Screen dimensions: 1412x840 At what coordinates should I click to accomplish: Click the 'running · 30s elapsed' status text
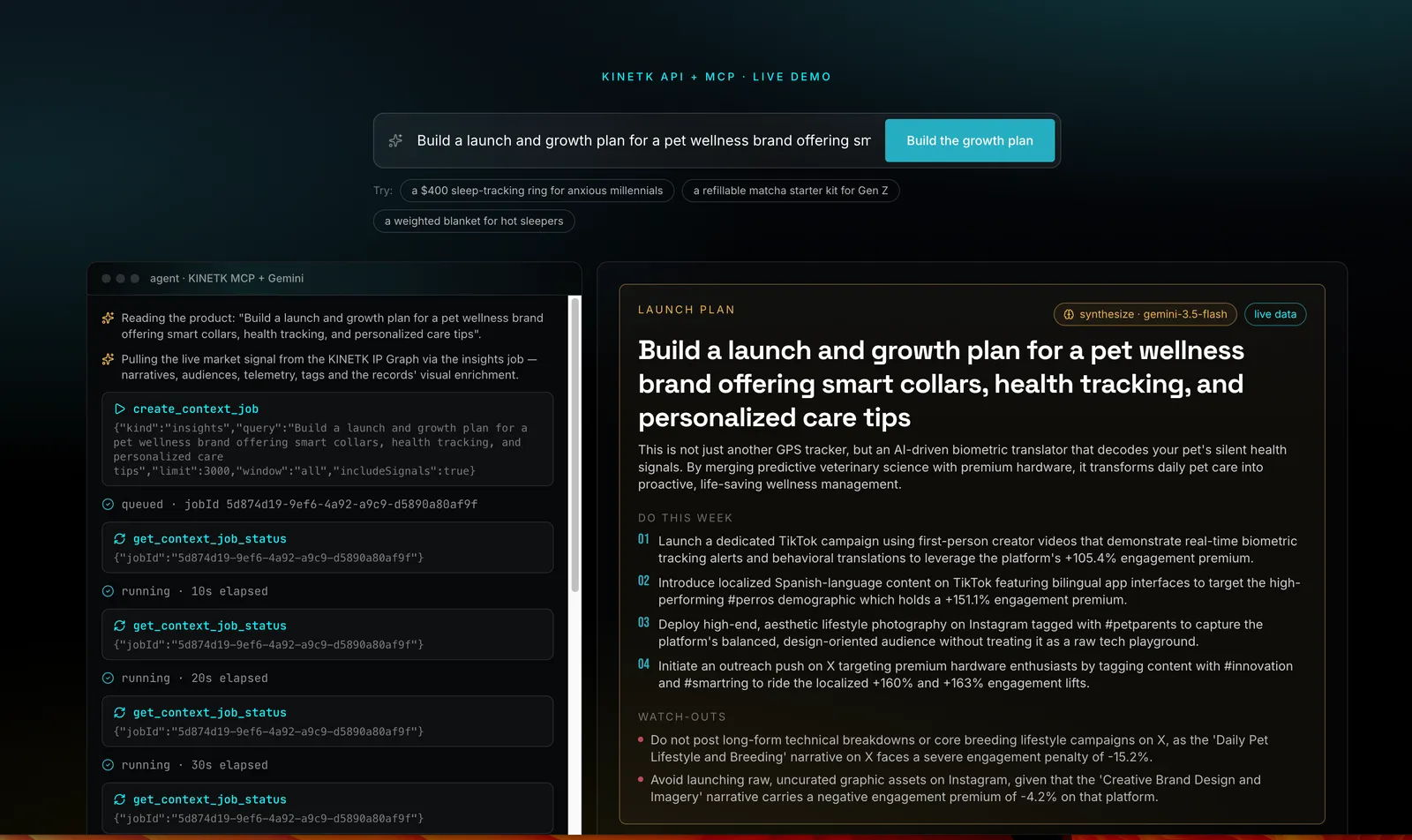pyautogui.click(x=194, y=765)
